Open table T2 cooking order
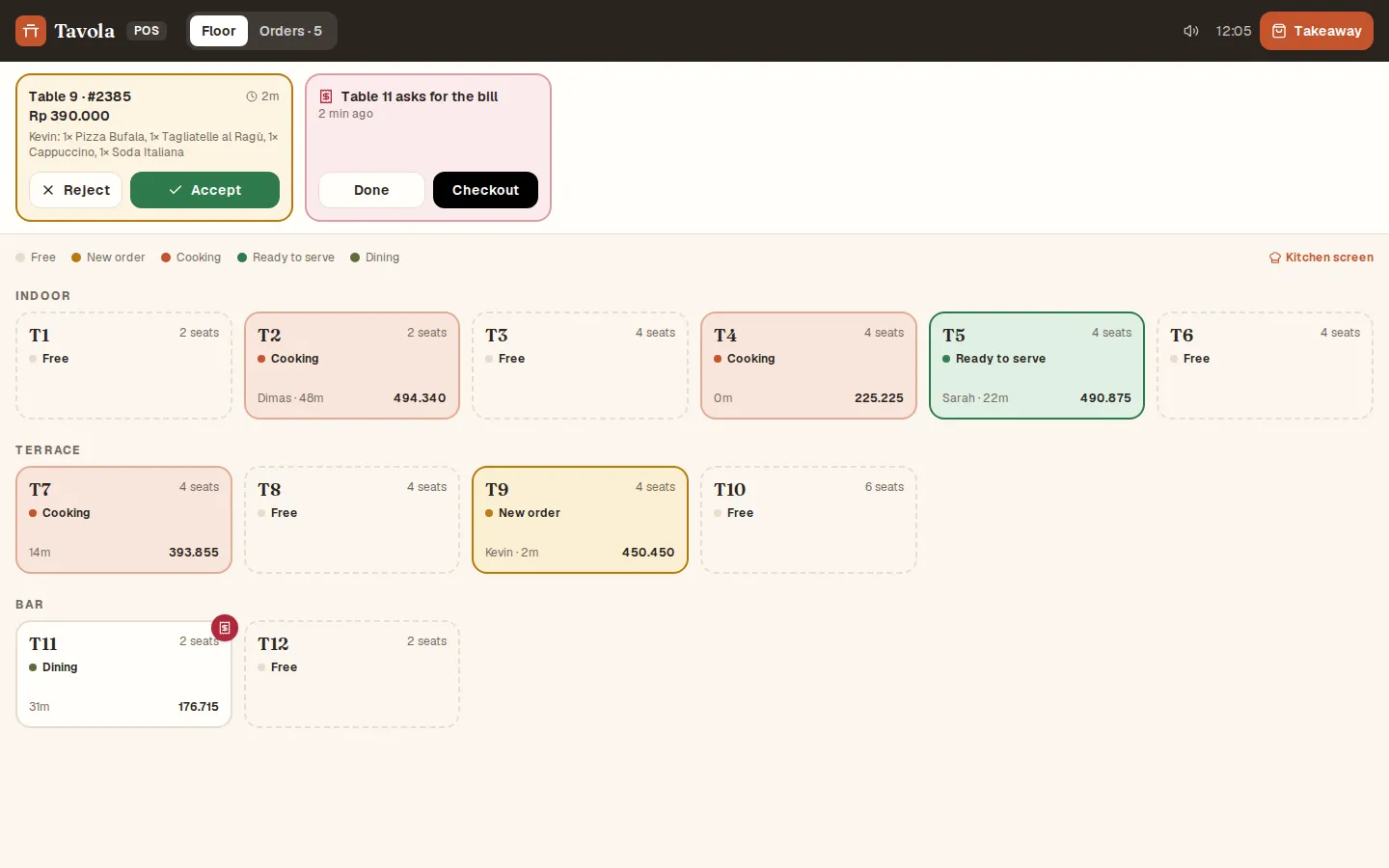The height and width of the screenshot is (868, 1389). tap(352, 366)
